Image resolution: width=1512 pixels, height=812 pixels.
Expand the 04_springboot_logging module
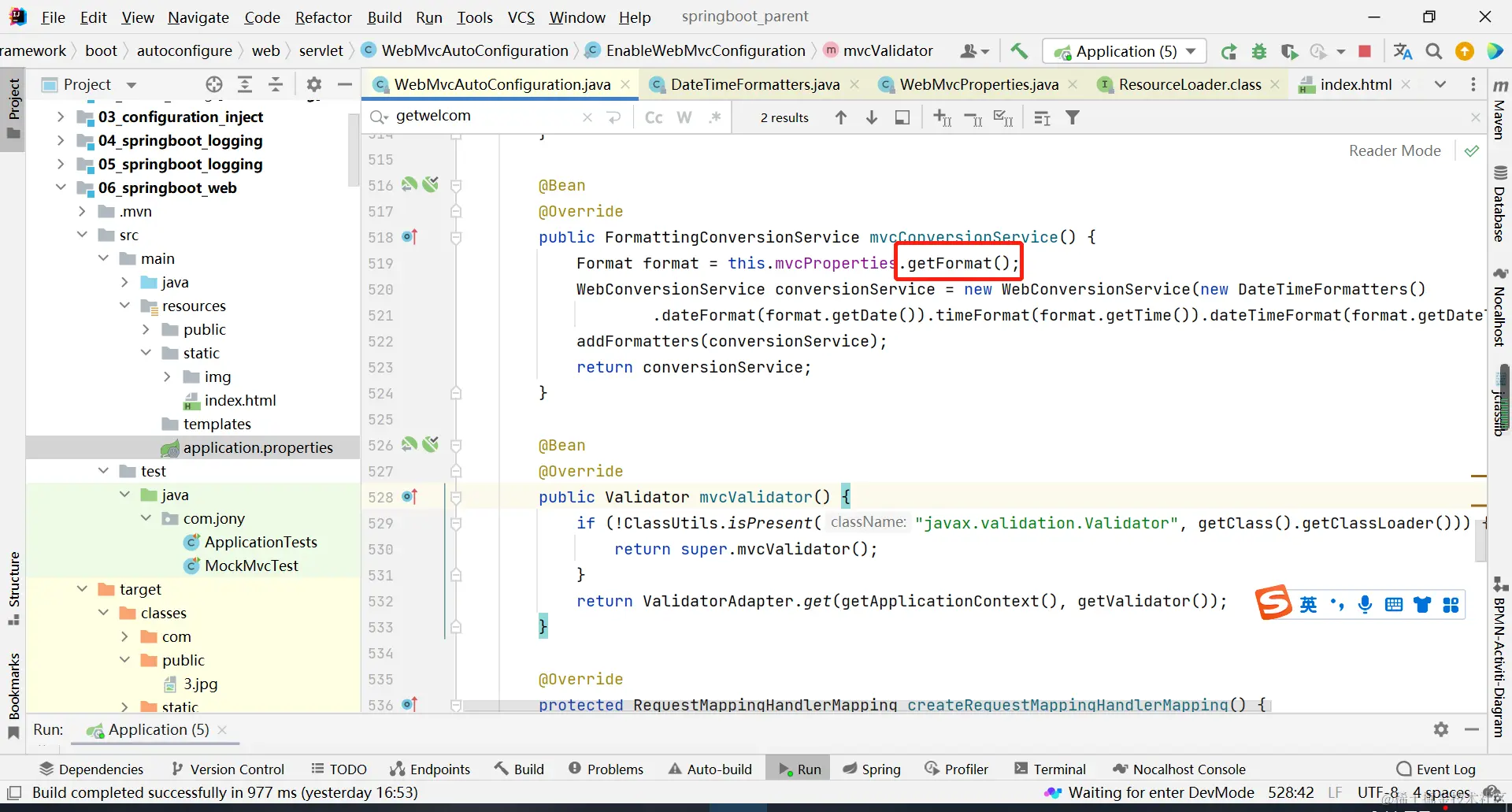[x=61, y=140]
